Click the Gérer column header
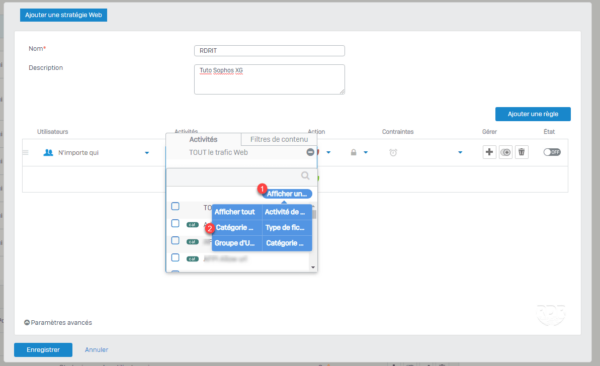Image resolution: width=600 pixels, height=366 pixels. point(489,132)
